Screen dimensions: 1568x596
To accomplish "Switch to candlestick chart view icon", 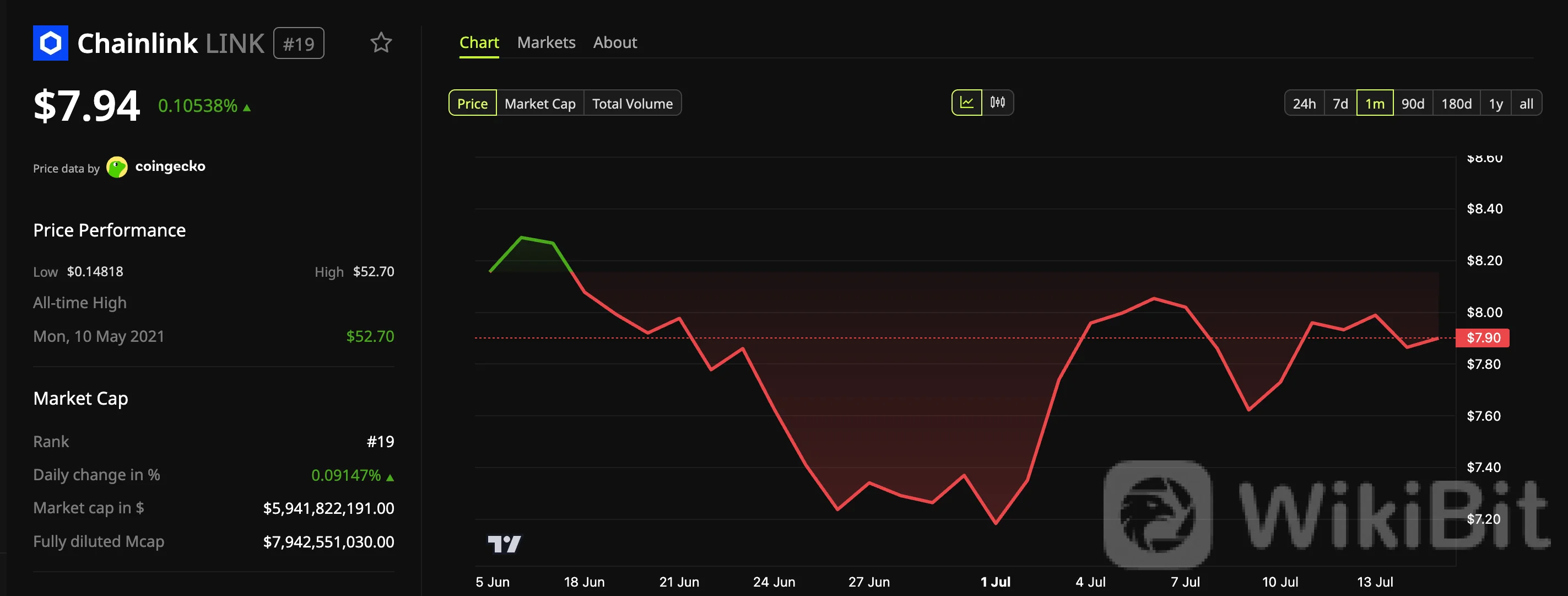I will click(998, 103).
